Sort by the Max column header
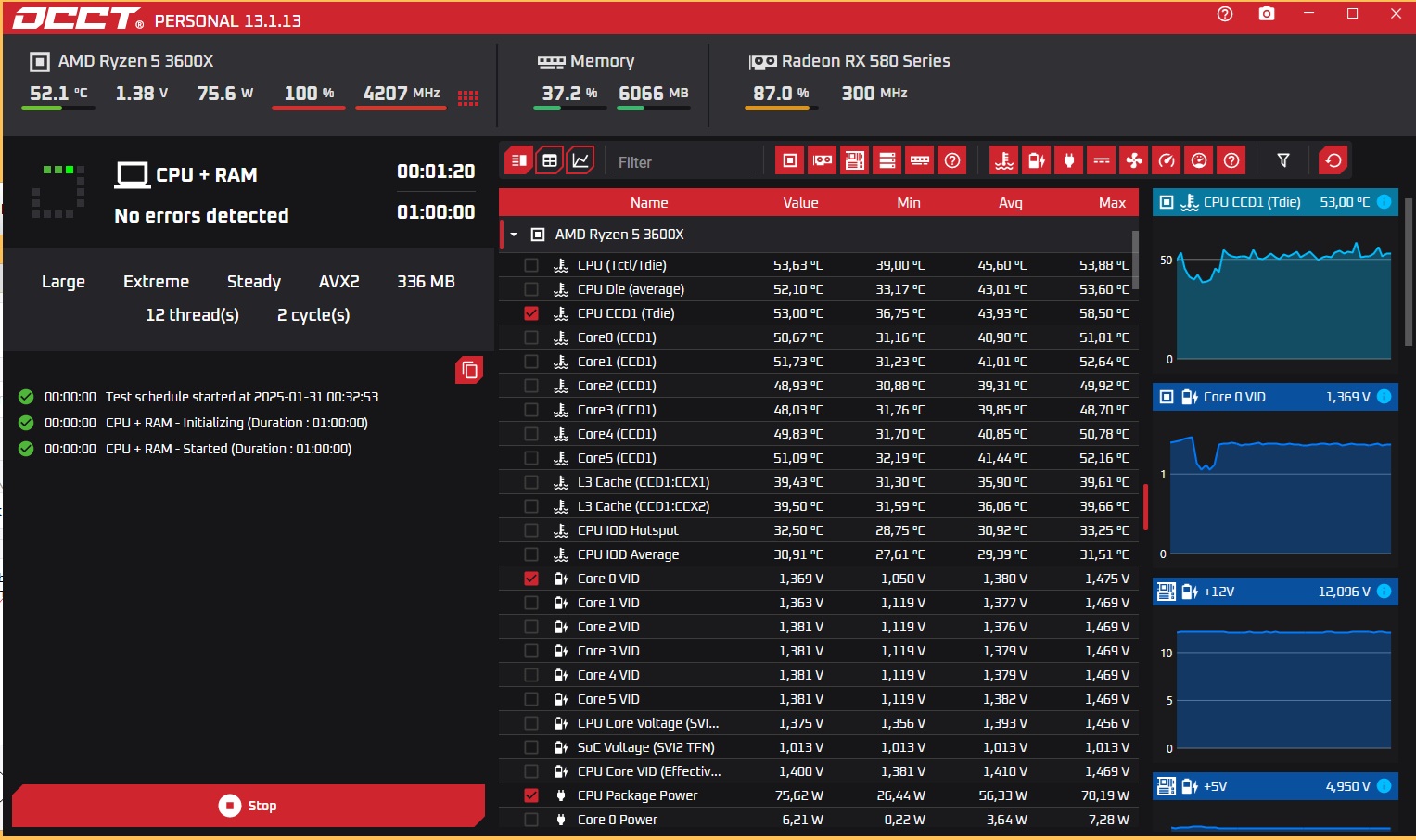 tap(1112, 202)
